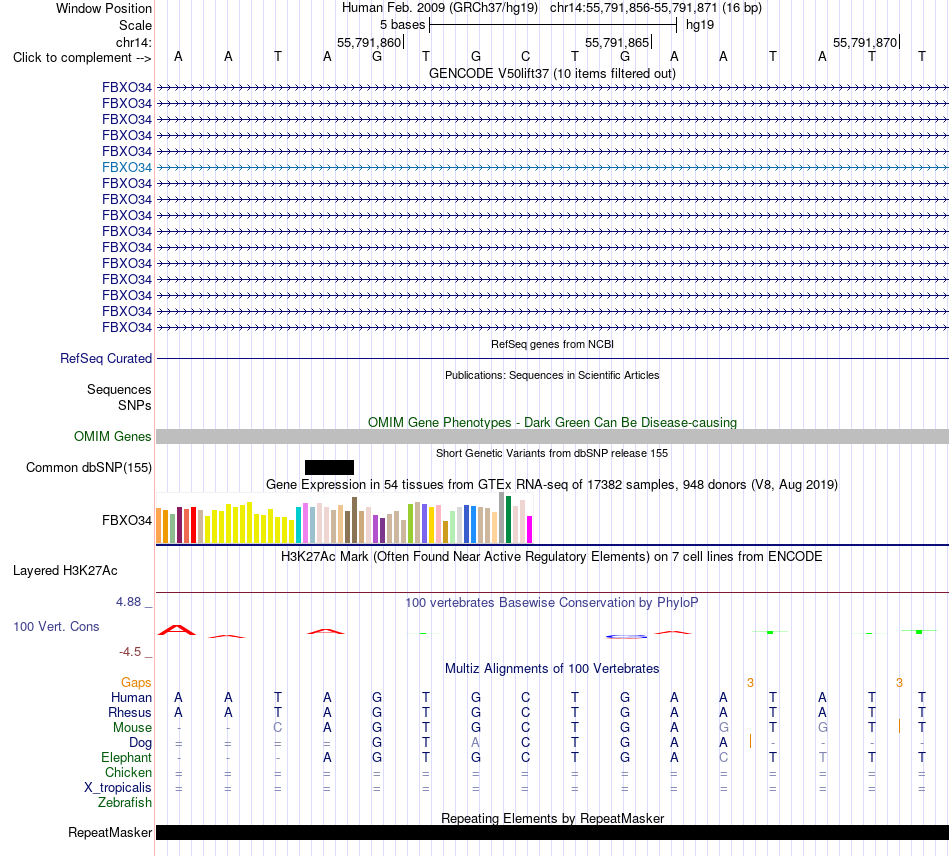Click the Window Position label
The image size is (950, 856).
point(104,8)
